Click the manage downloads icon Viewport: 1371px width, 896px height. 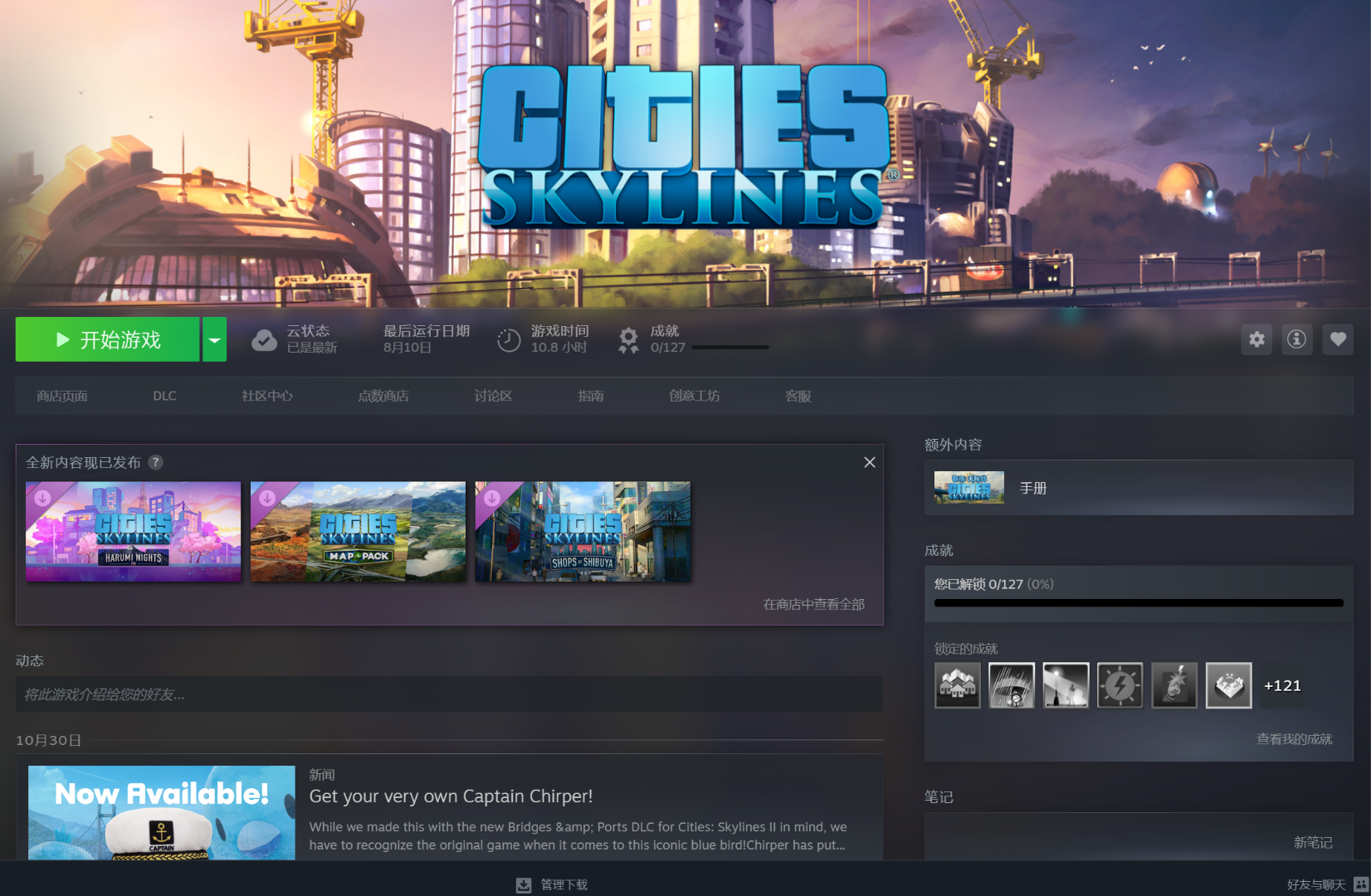(x=524, y=885)
